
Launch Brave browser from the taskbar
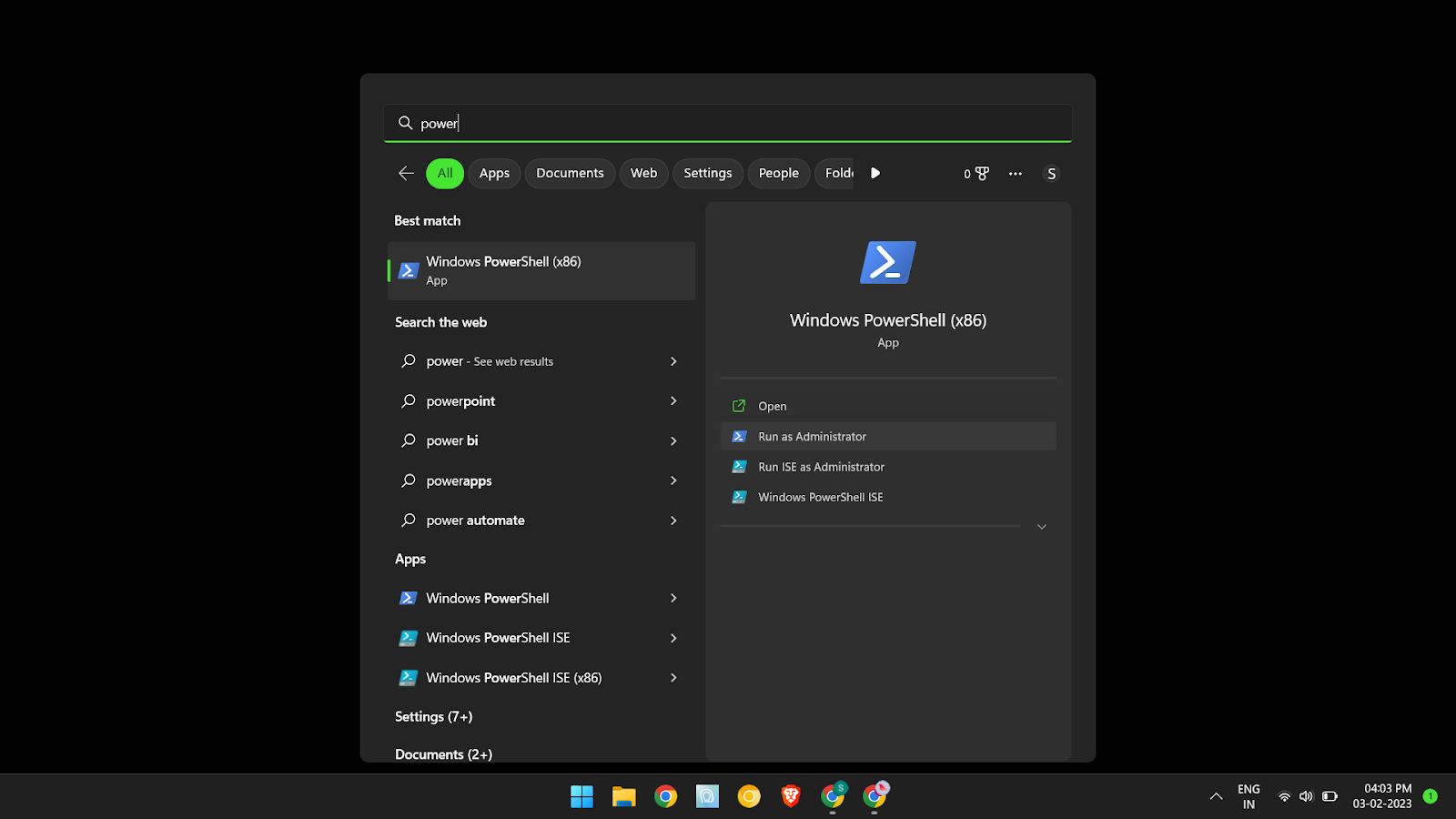click(791, 796)
